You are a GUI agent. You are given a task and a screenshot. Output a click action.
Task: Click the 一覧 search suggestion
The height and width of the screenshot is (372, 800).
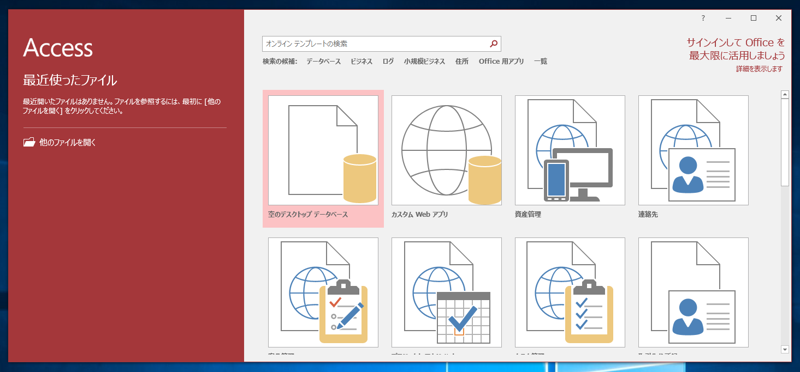(x=540, y=61)
